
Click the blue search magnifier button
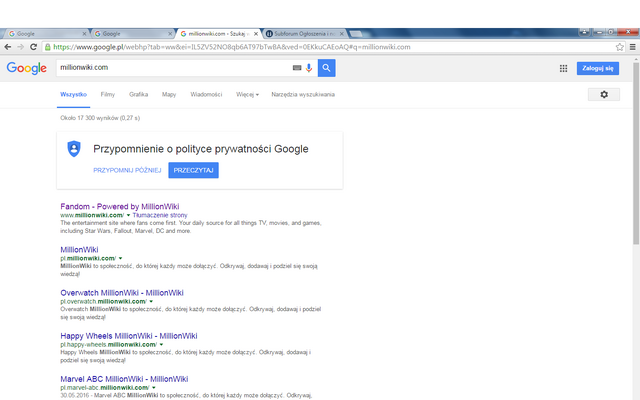click(327, 68)
